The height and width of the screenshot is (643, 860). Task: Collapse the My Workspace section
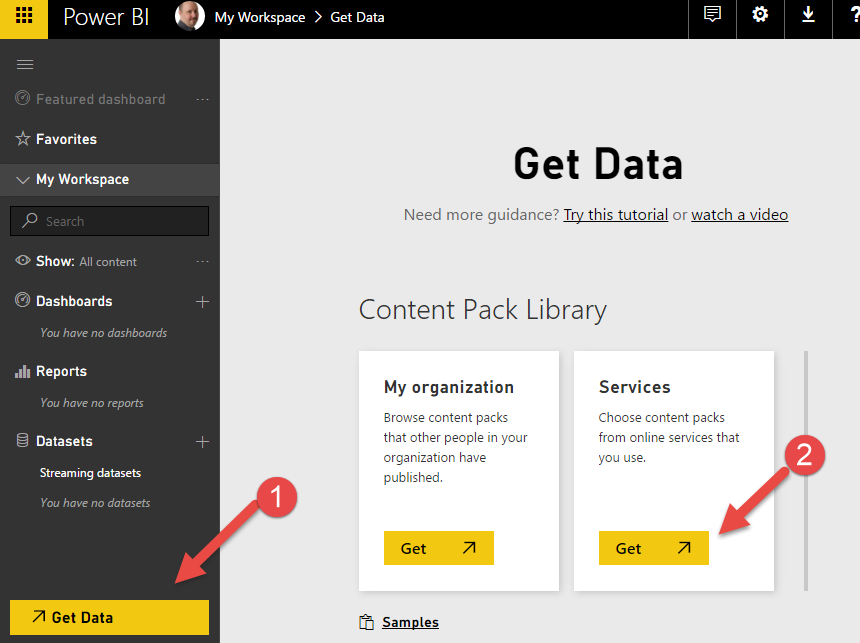point(22,180)
